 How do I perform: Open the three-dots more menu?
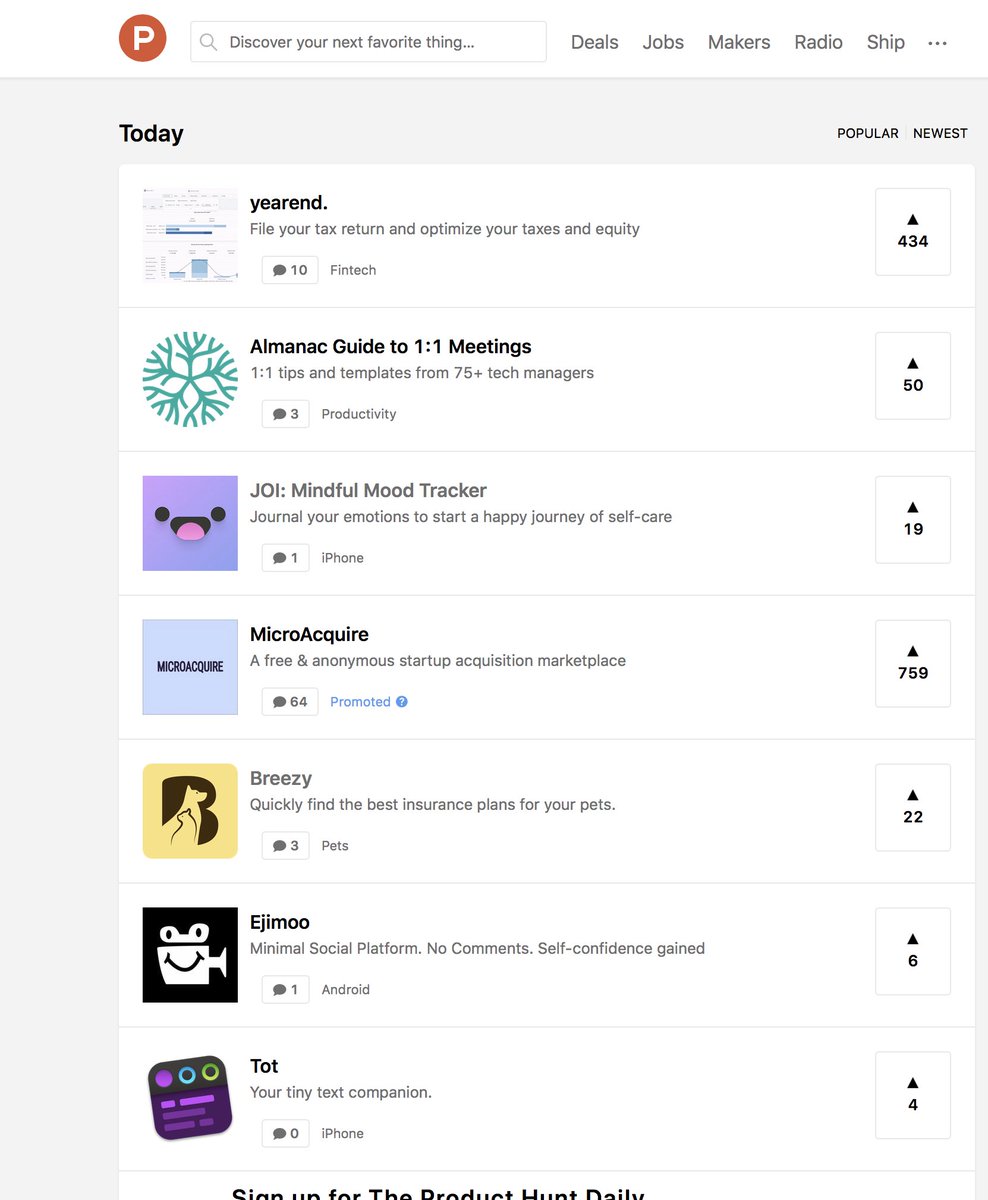937,43
